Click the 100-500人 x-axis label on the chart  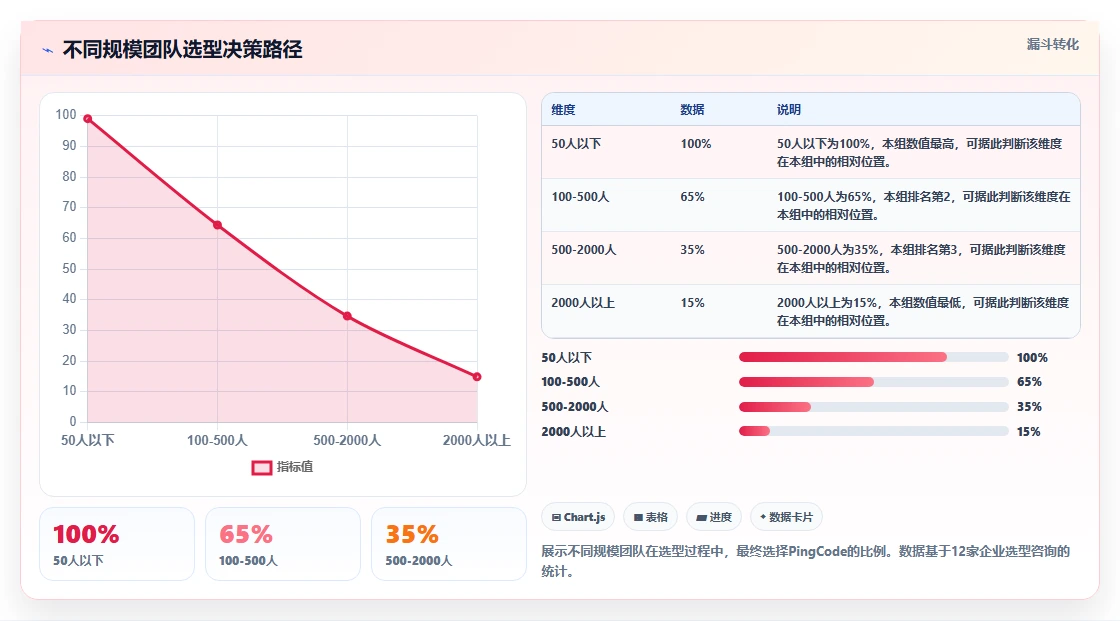217,440
